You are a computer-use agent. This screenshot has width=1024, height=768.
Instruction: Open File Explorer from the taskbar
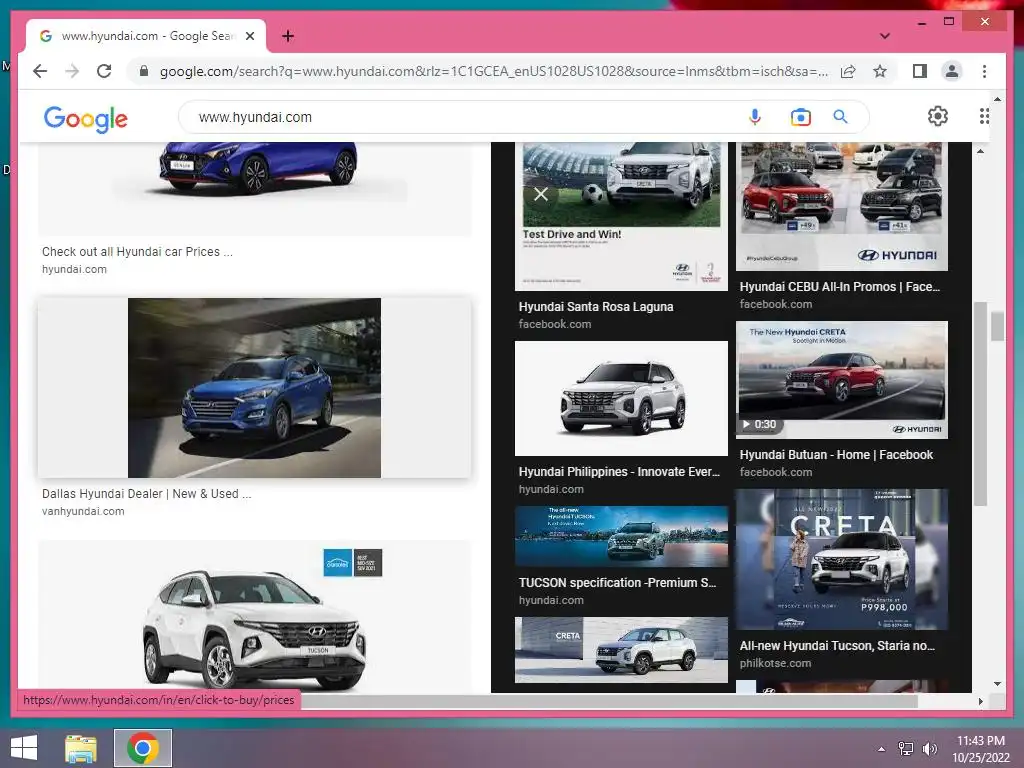coord(81,748)
